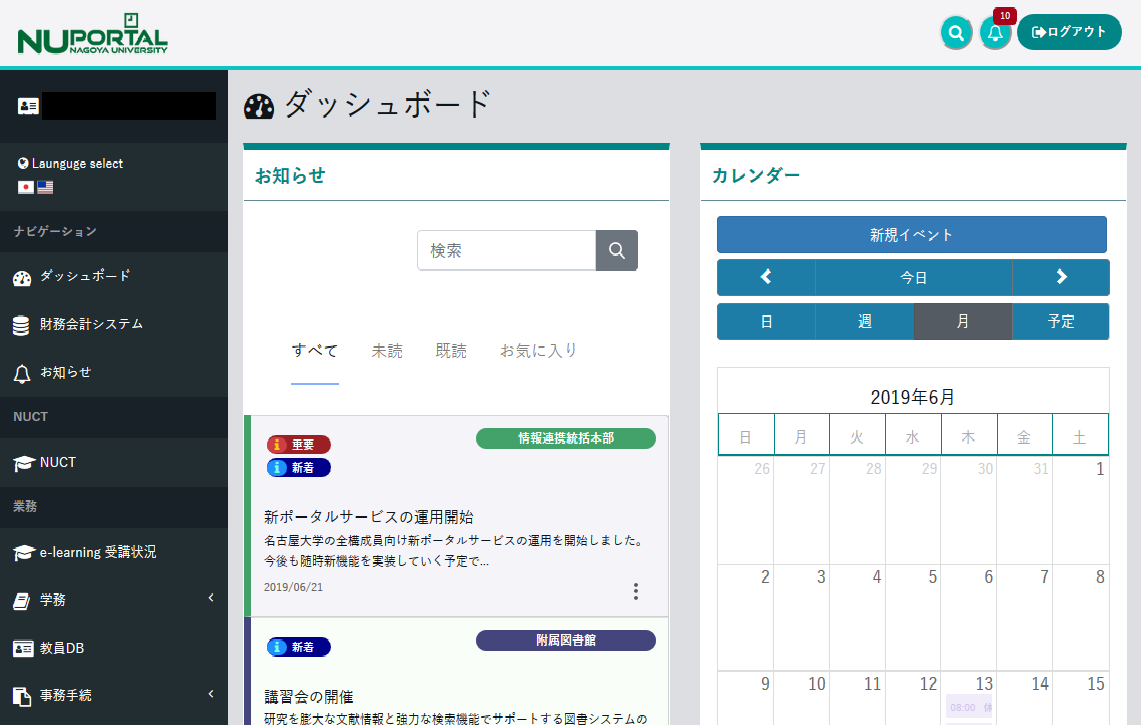The image size is (1141, 725).
Task: Click the magnifier button beside 検索 field
Action: (x=617, y=250)
